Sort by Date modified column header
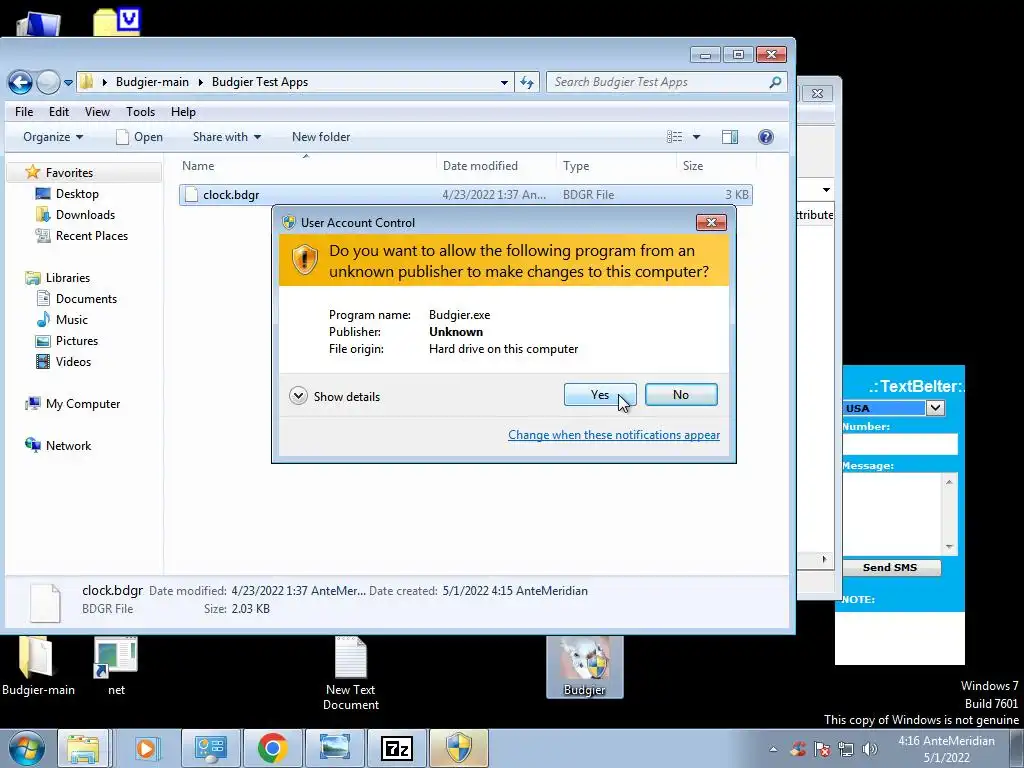Screen dimensions: 1024x768 pos(496,166)
